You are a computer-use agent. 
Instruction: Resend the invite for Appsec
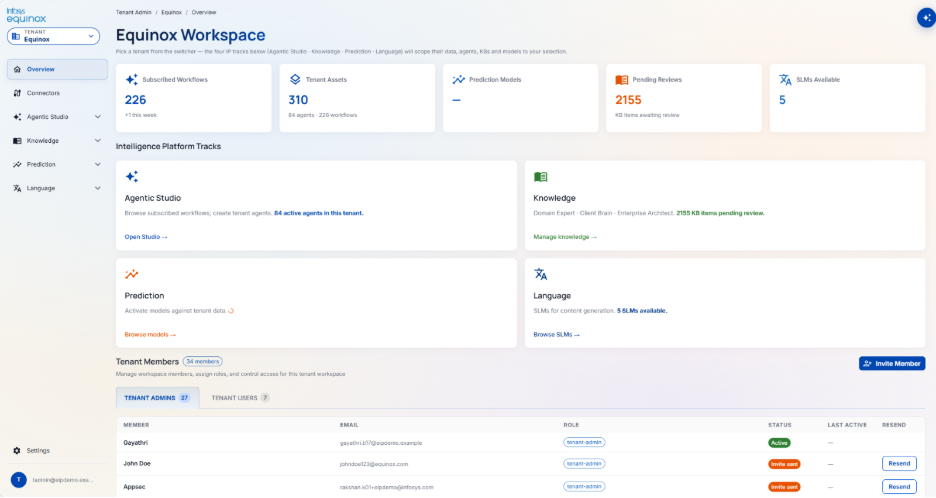pos(899,487)
